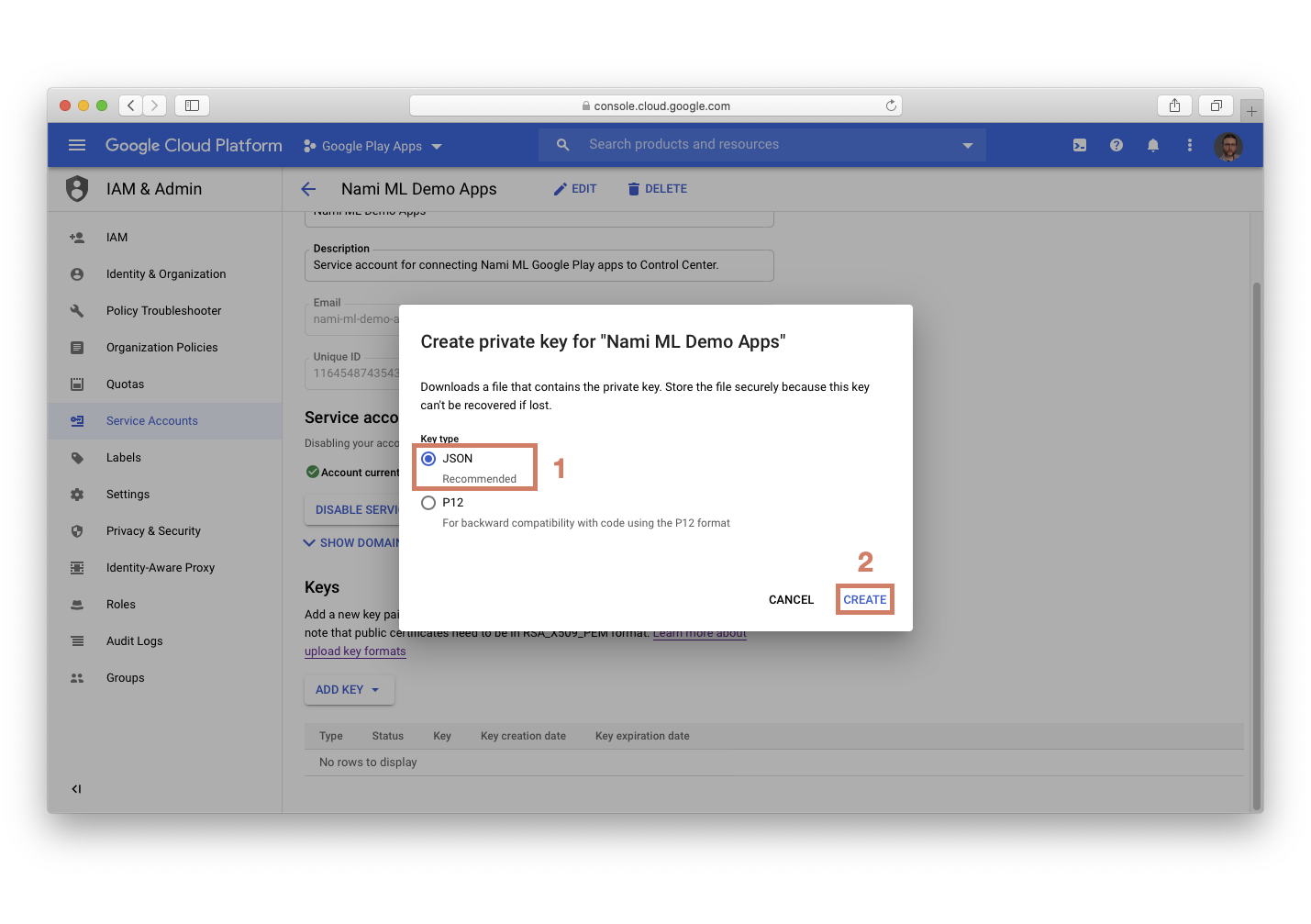Screen dimensions: 1311x924
Task: Click CANCEL in the key dialog
Action: point(791,600)
